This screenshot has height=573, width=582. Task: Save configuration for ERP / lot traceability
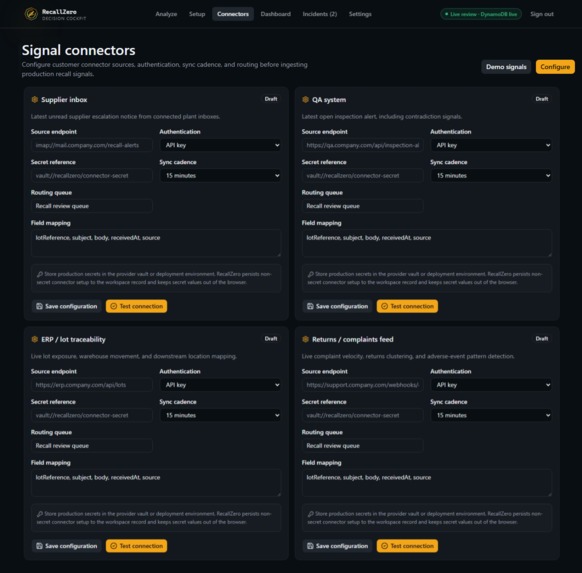pyautogui.click(x=66, y=546)
